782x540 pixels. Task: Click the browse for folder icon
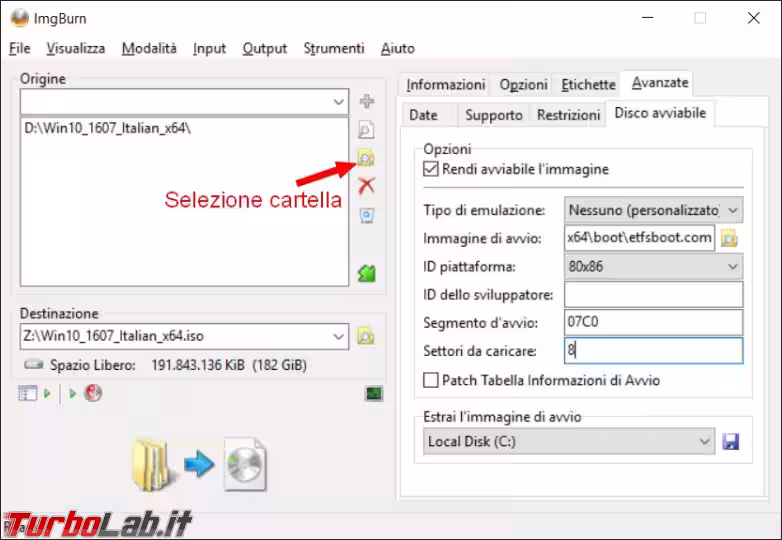(x=367, y=158)
